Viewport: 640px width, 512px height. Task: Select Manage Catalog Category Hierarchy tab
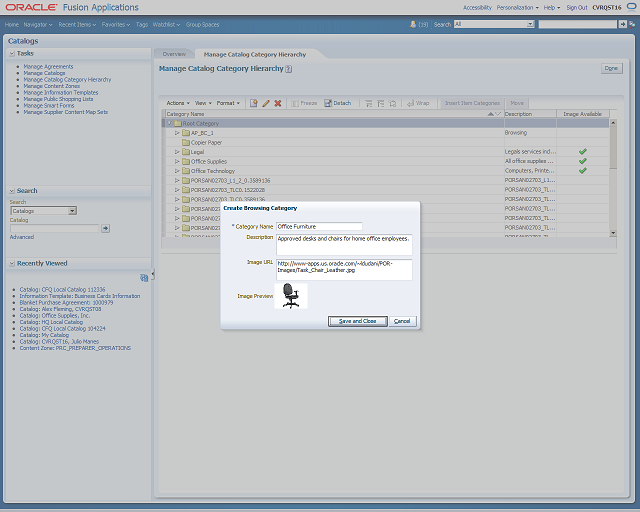click(x=255, y=54)
